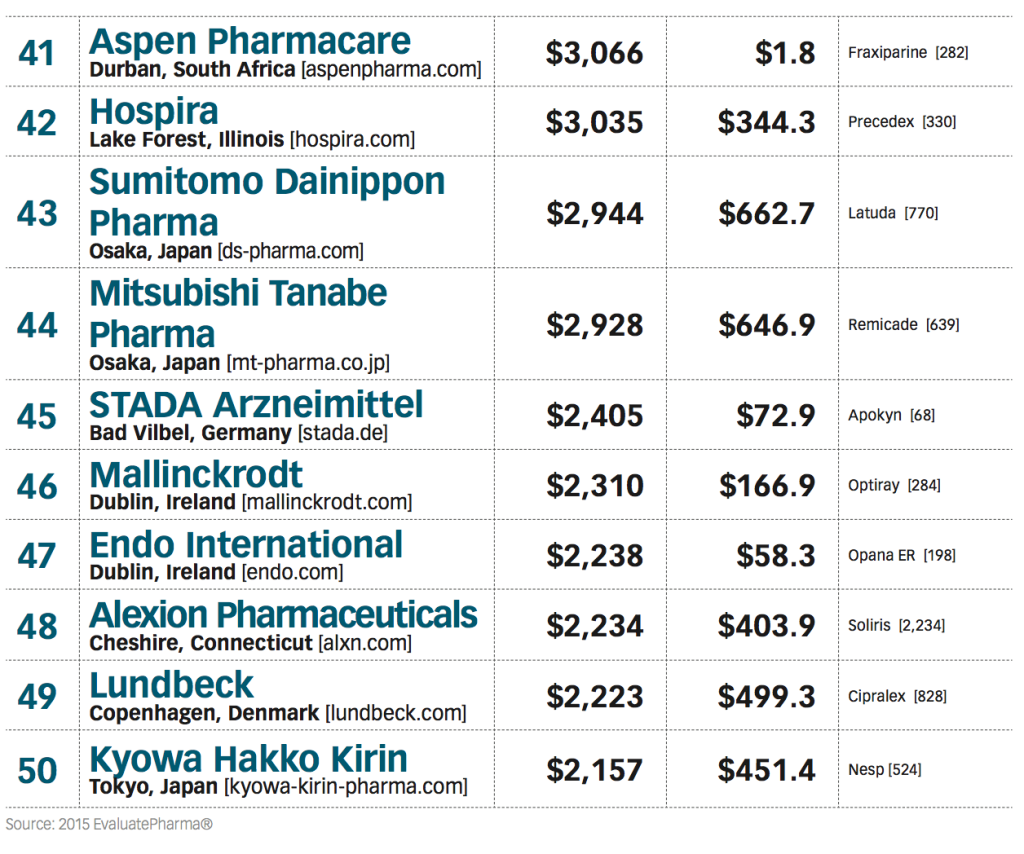Click the $662.7 R&D spend value
The width and height of the screenshot is (1024, 854).
point(766,213)
